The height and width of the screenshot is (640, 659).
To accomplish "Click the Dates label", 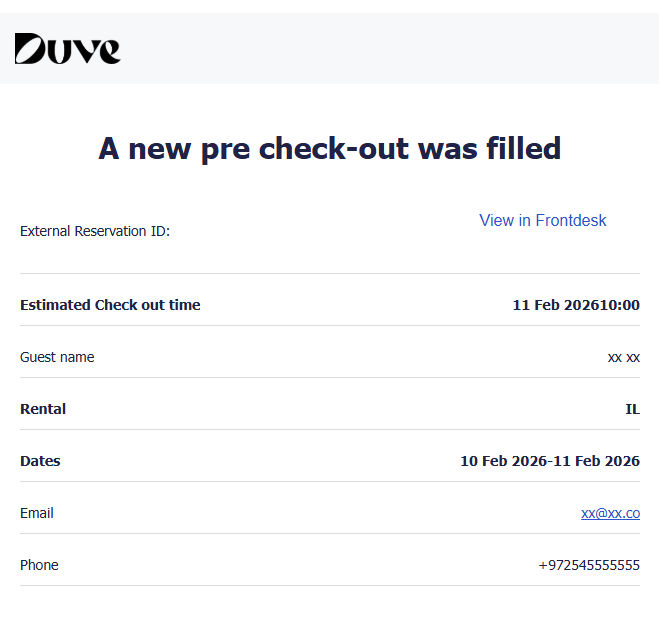I will tap(40, 461).
